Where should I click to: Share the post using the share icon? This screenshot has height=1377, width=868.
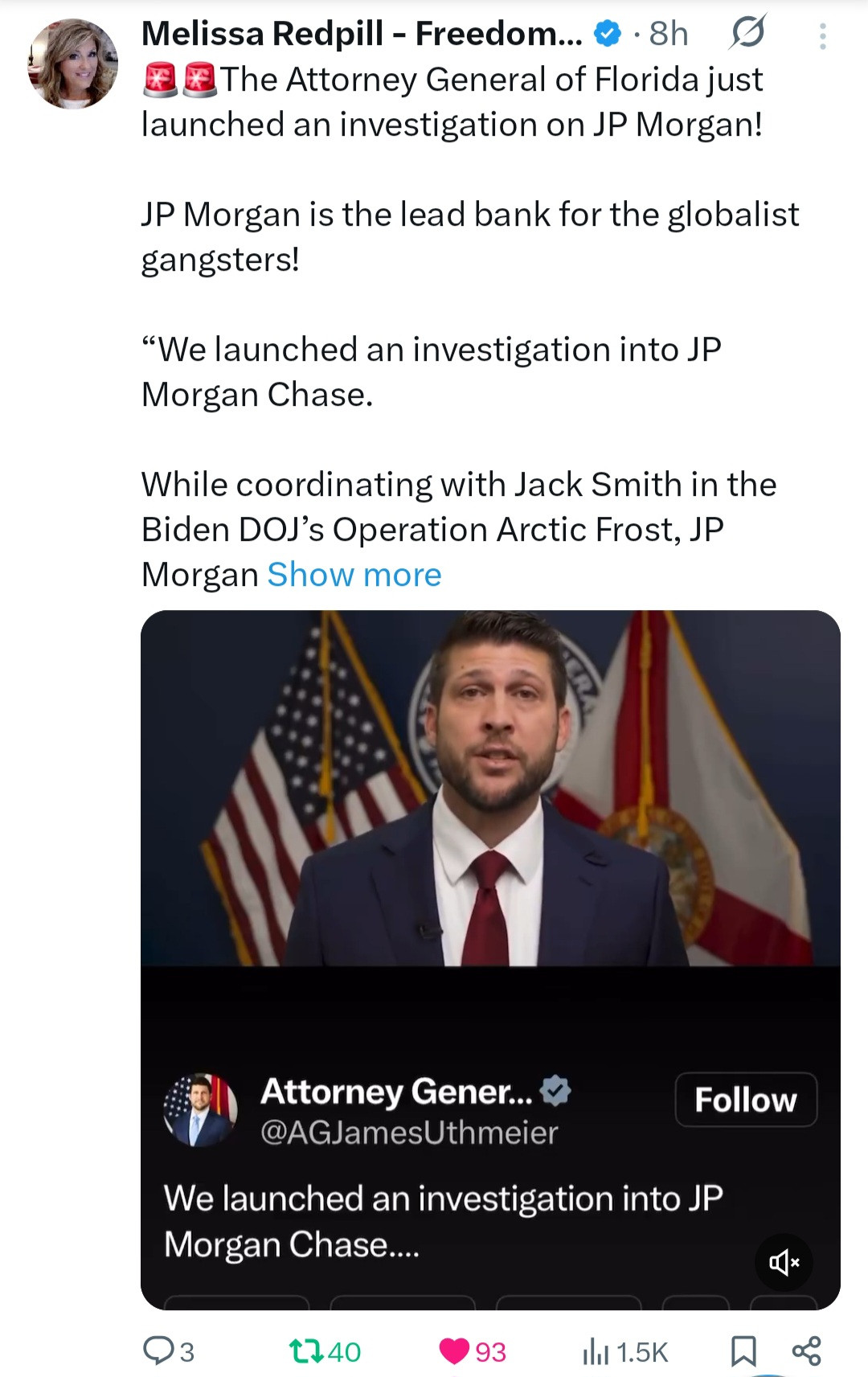[806, 1350]
